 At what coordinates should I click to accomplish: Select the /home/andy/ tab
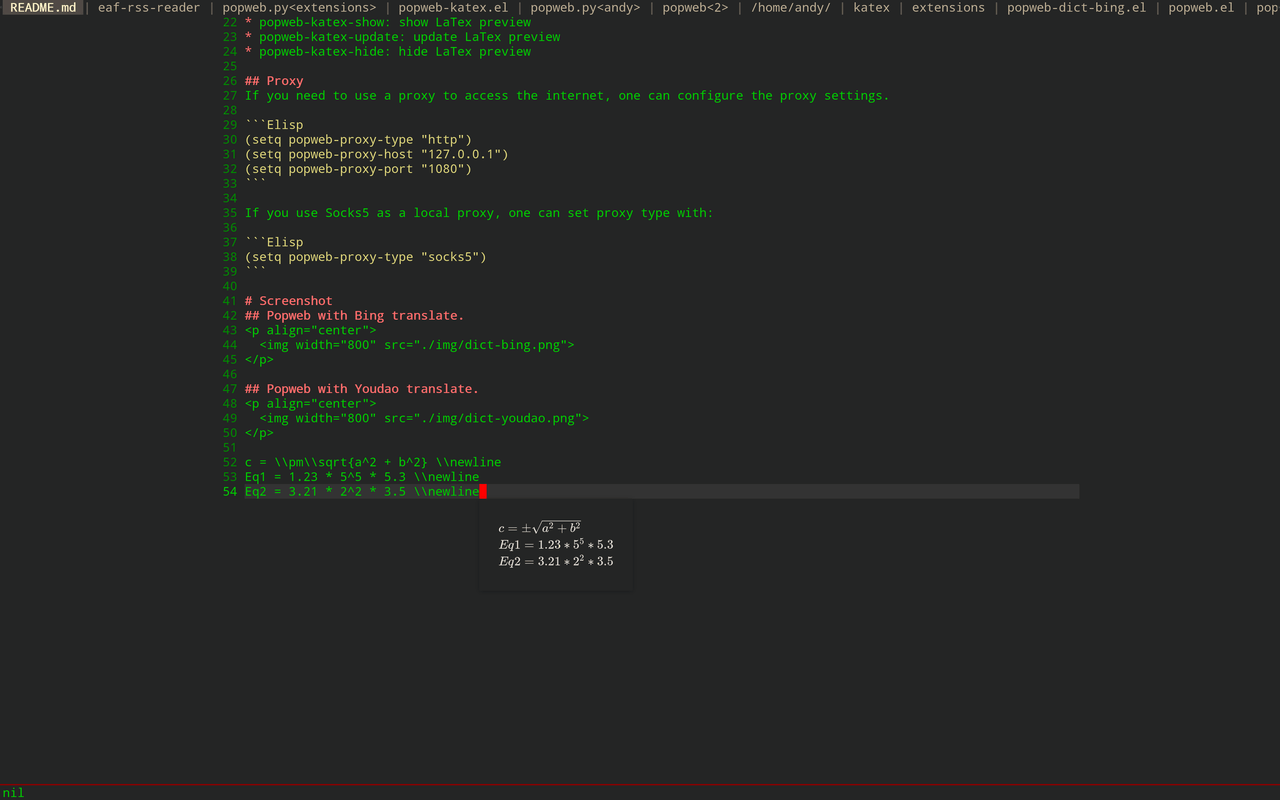(791, 7)
